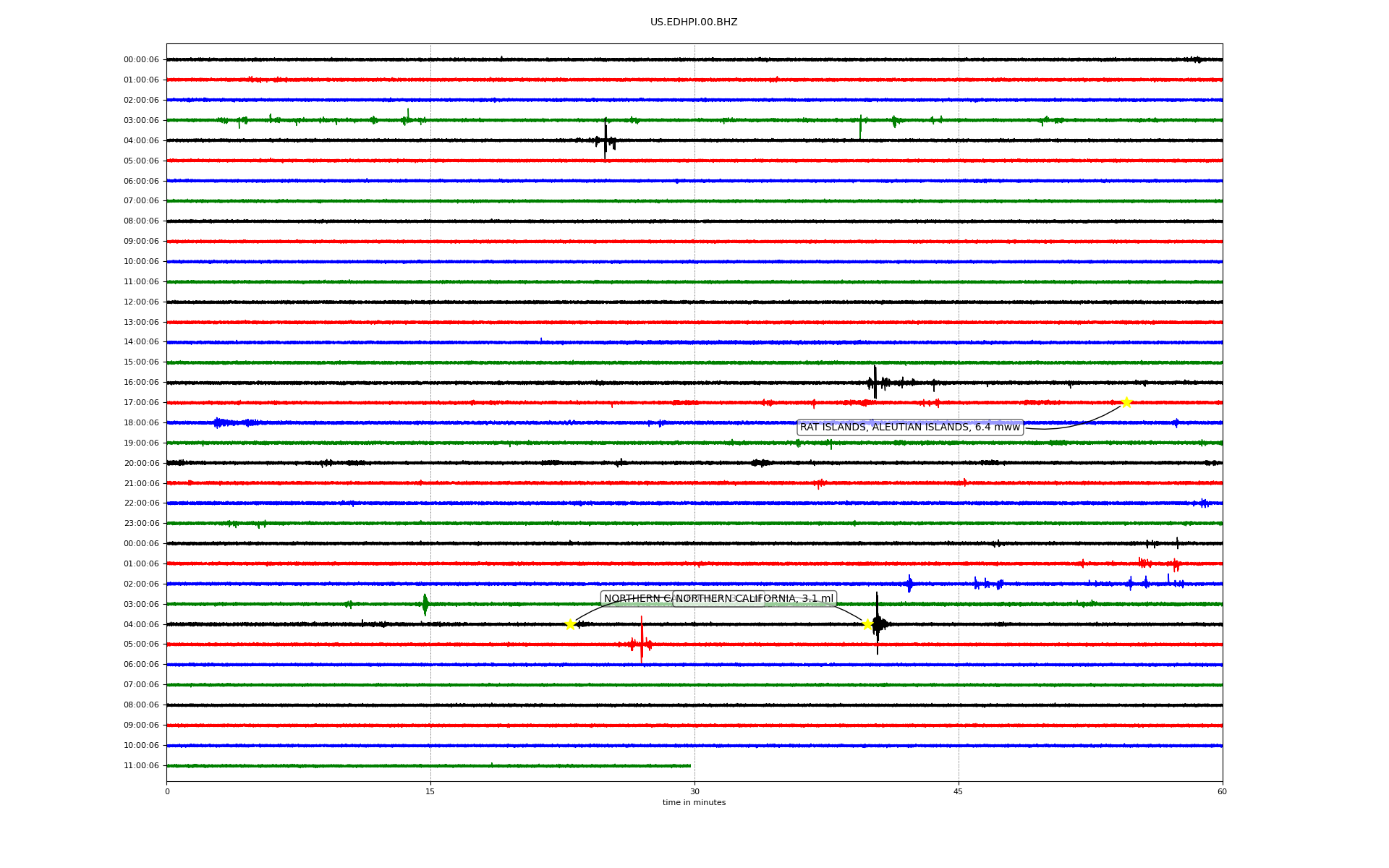Screen dimensions: 1389x868
Task: Click the 20:00:06 row time label
Action: tap(141, 463)
